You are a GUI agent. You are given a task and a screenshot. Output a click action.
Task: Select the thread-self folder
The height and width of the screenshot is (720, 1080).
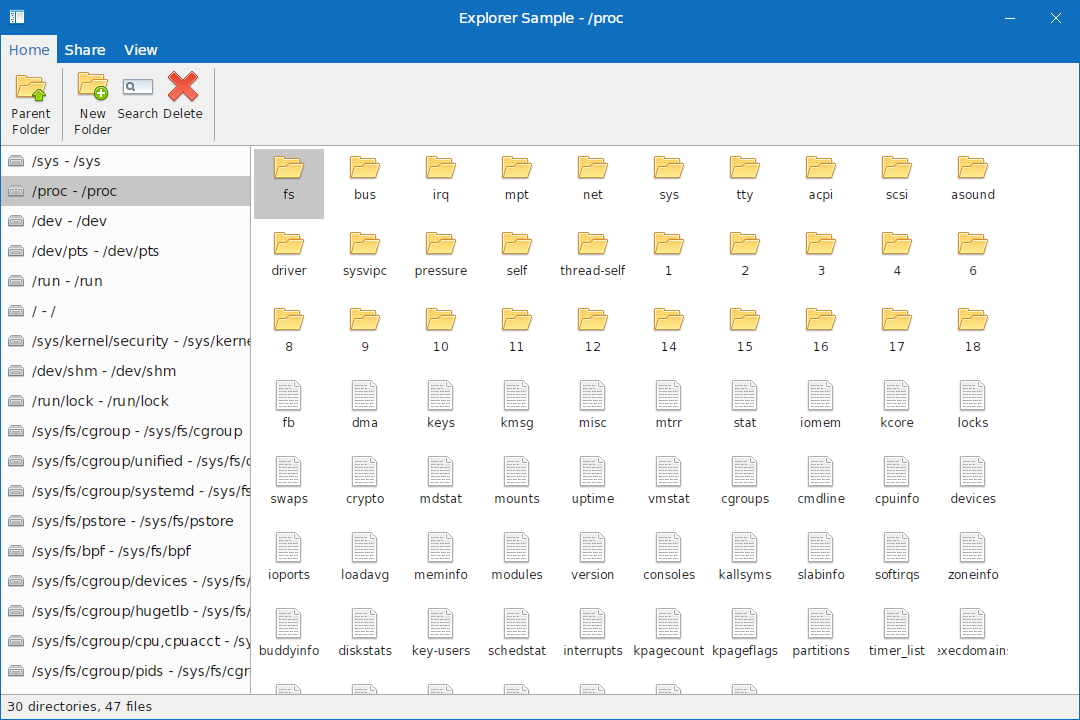(592, 259)
